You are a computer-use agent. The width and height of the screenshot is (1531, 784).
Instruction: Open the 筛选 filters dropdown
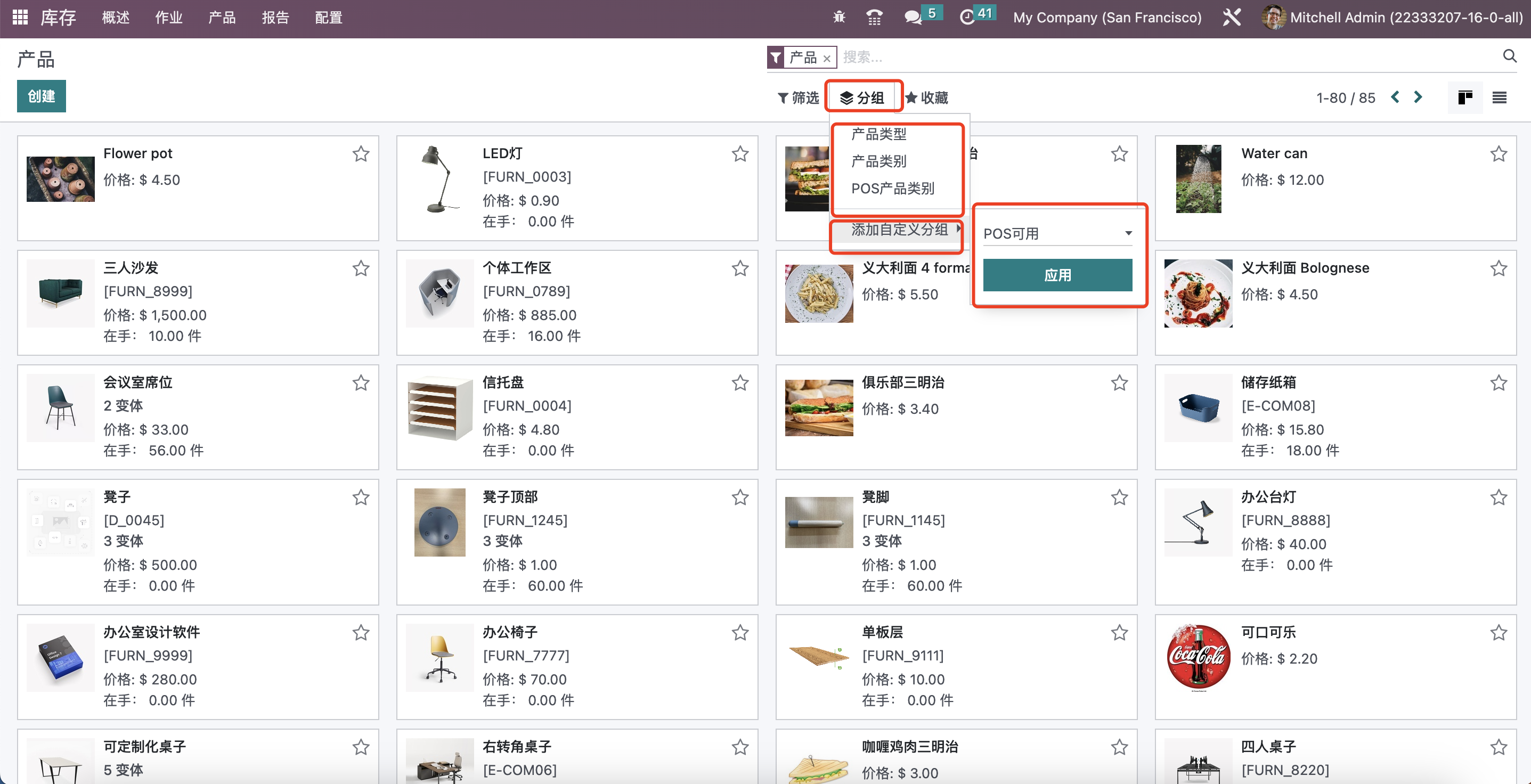coord(798,97)
